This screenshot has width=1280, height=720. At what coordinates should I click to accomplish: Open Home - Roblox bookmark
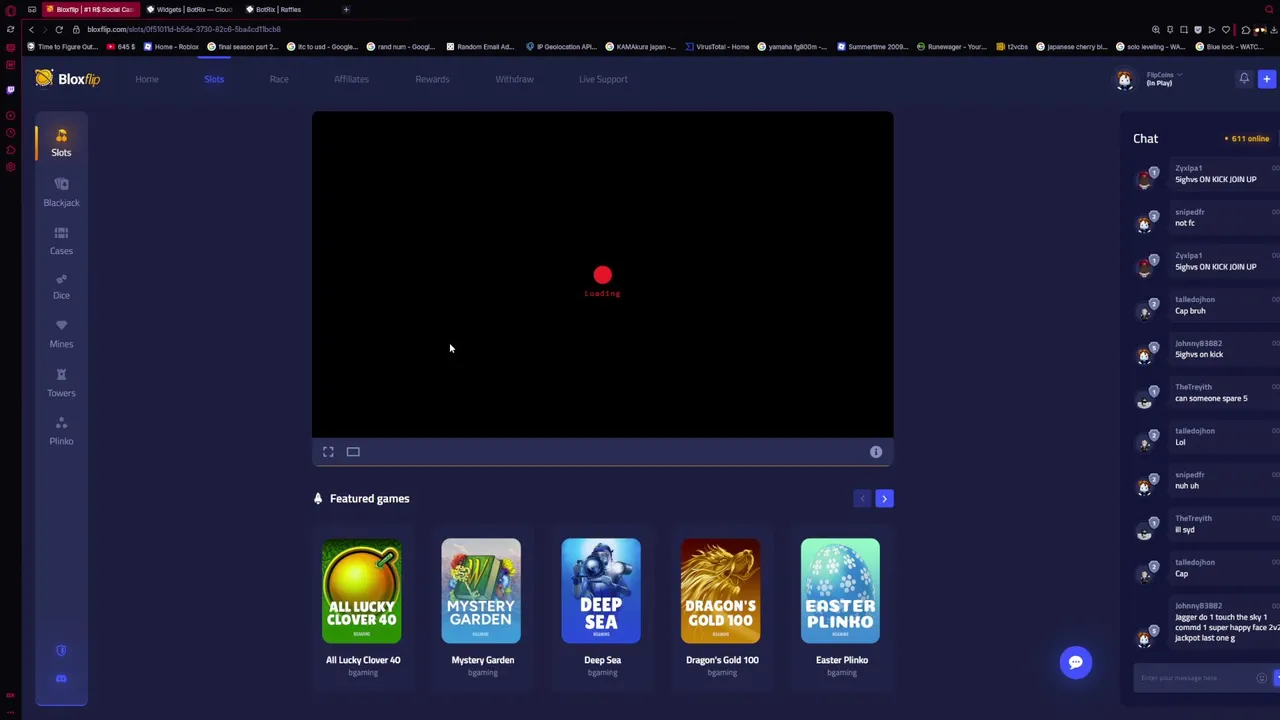tap(171, 47)
